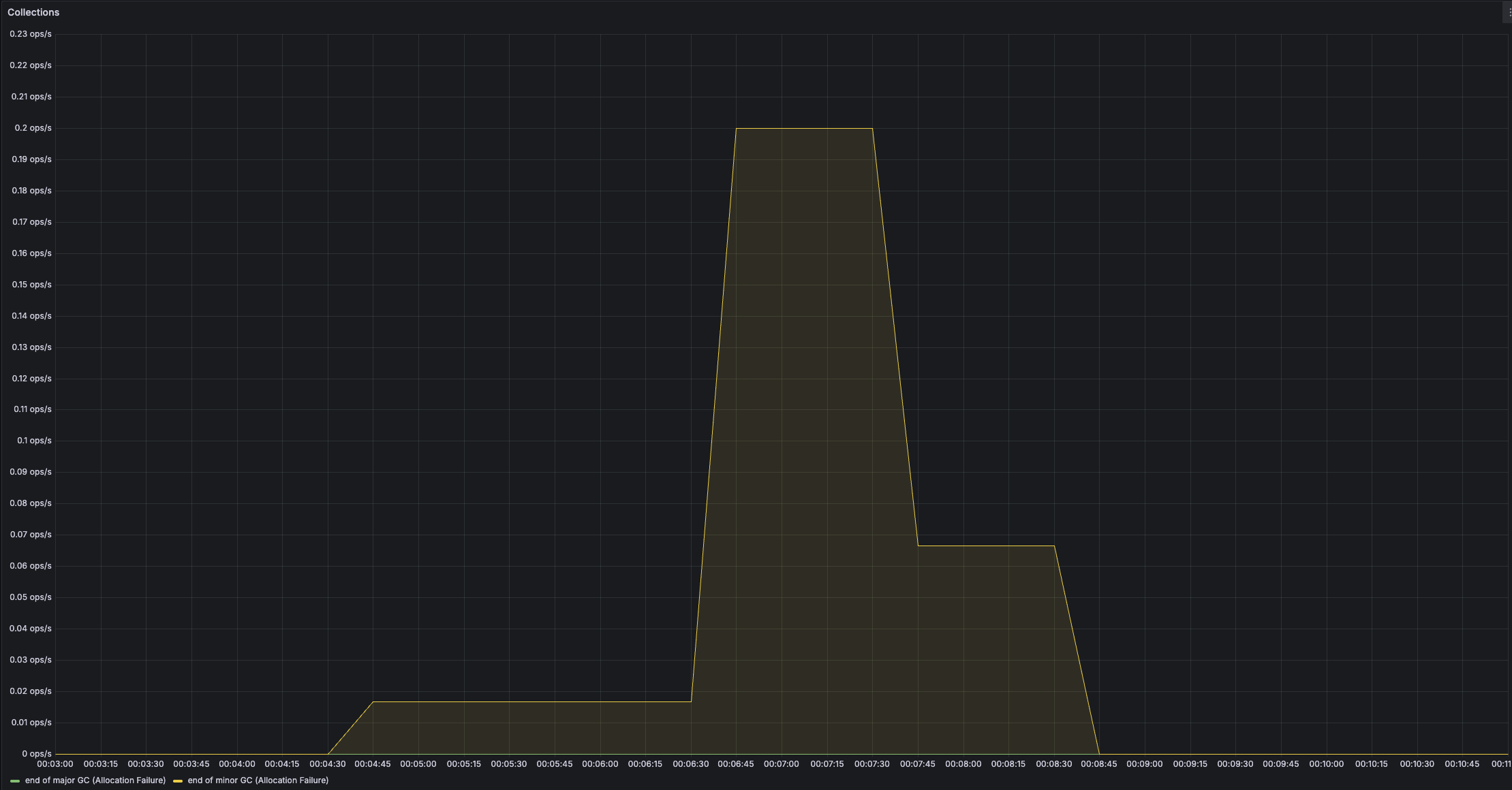
Task: Click the Collections panel title
Action: [x=33, y=12]
